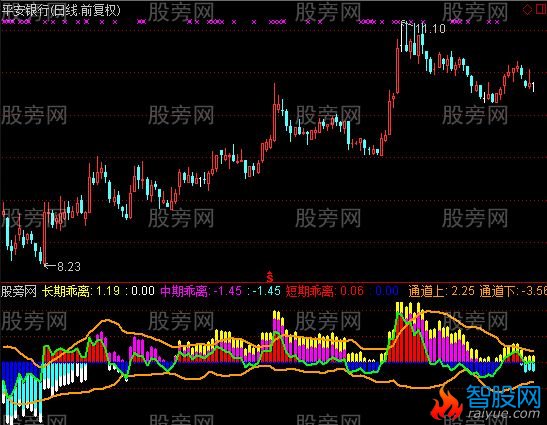
Task: Select the 通道上 label
Action: tap(426, 291)
